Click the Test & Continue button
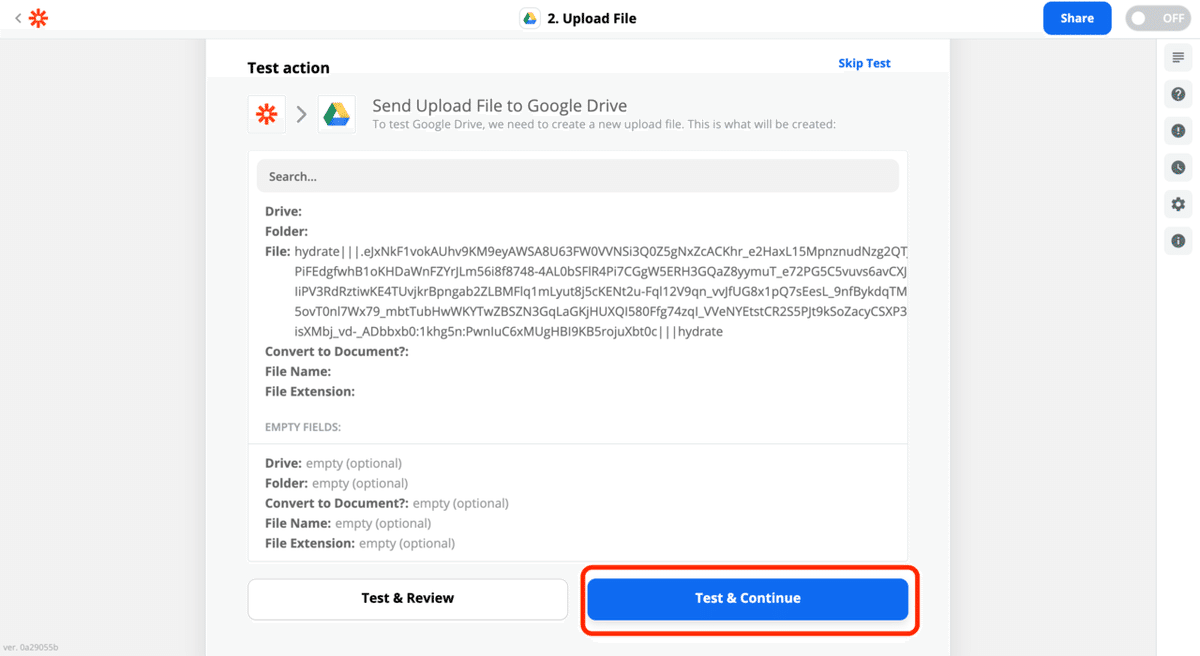Image resolution: width=1200 pixels, height=656 pixels. click(748, 598)
